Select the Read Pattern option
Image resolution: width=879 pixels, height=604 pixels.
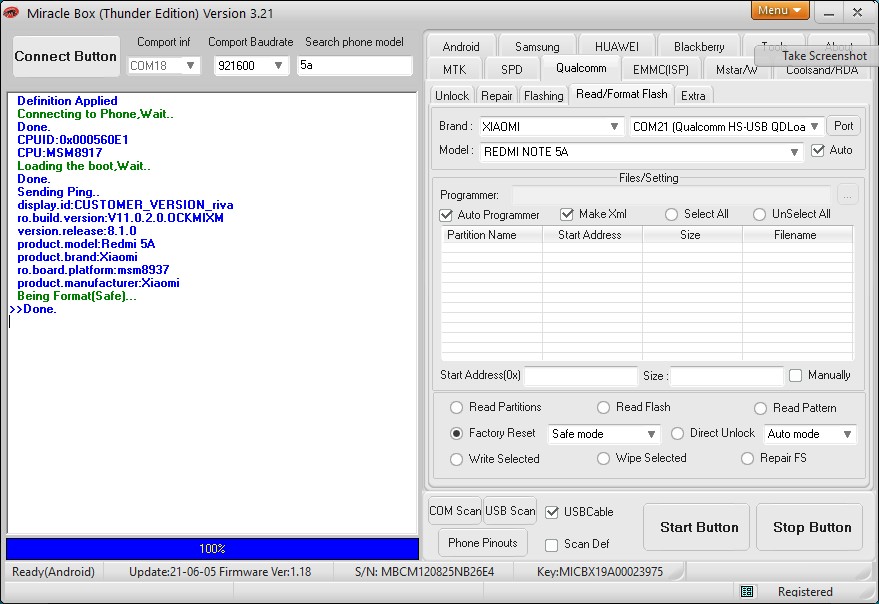[760, 408]
